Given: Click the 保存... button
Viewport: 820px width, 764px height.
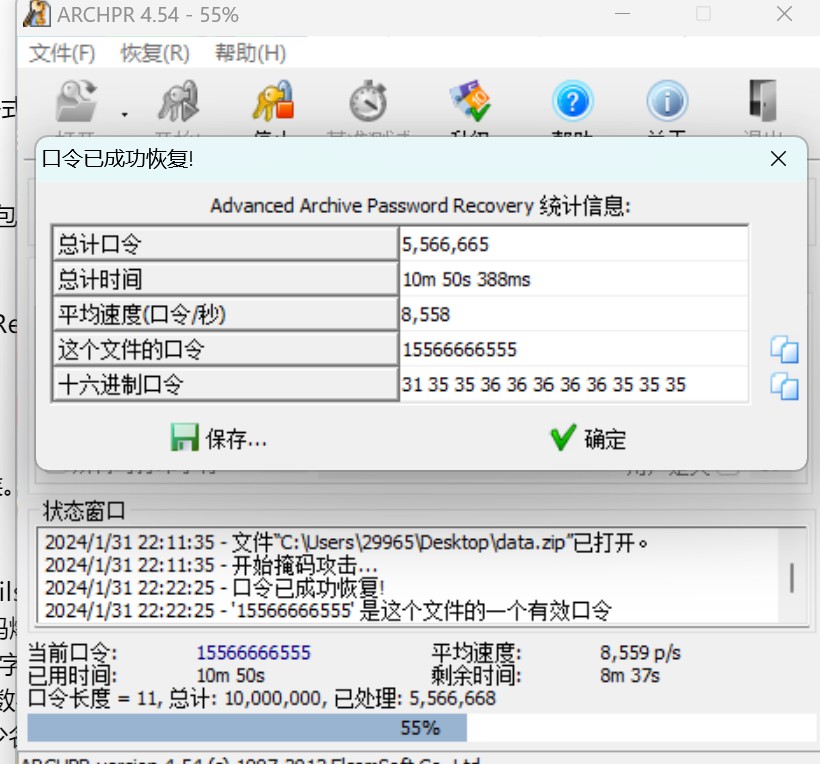Looking at the screenshot, I should (219, 438).
